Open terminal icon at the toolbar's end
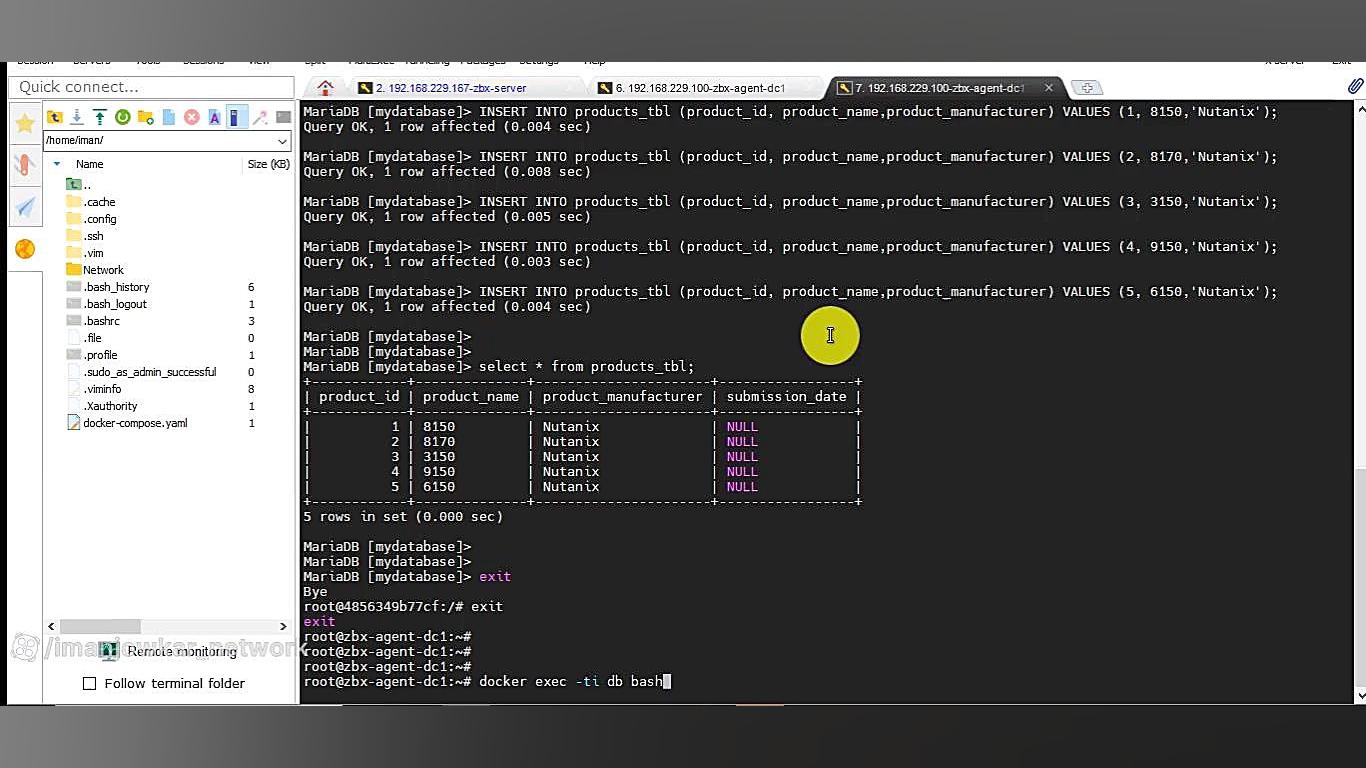Viewport: 1366px width, 768px height. 283,117
